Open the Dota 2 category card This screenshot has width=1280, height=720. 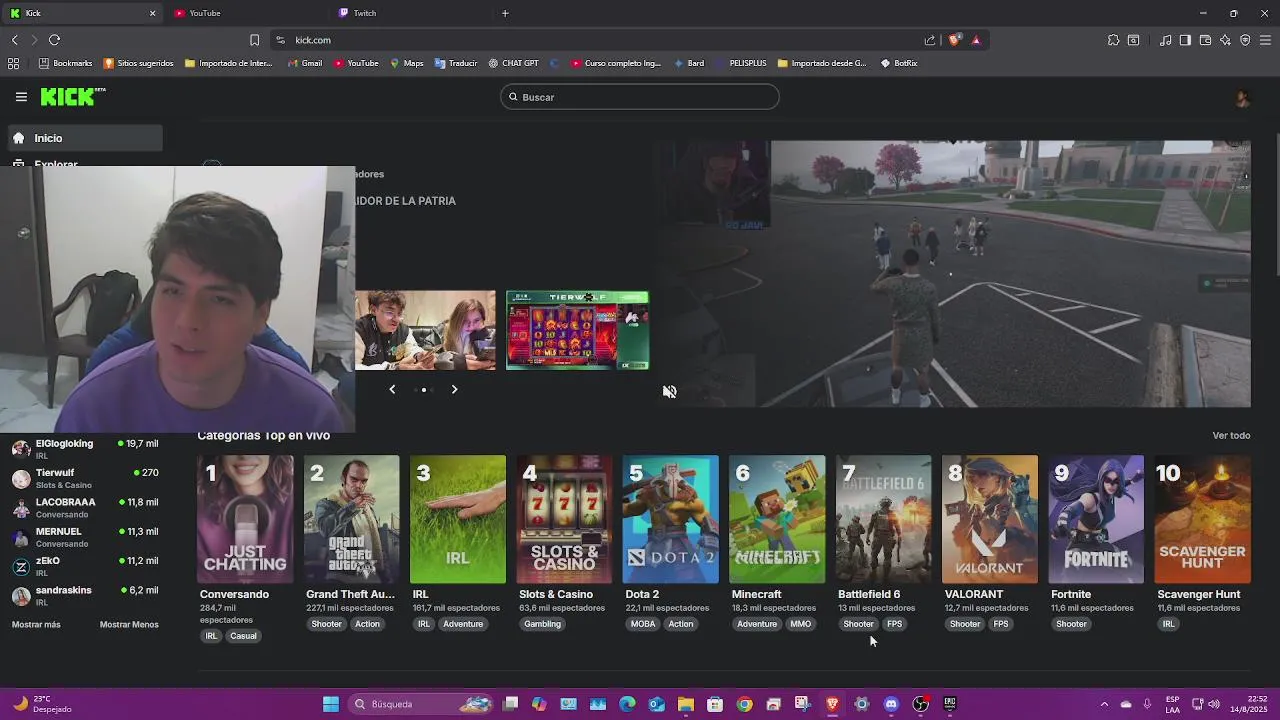pos(670,519)
